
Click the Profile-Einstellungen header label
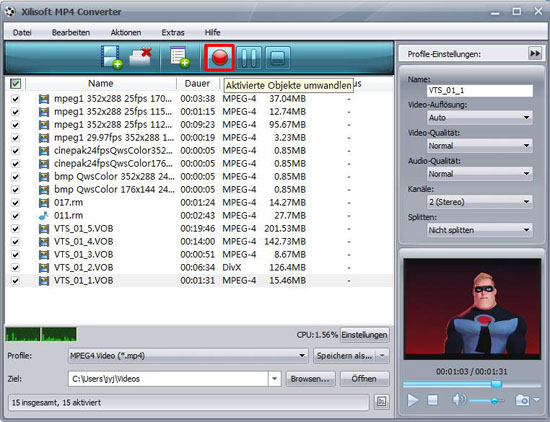coord(444,54)
